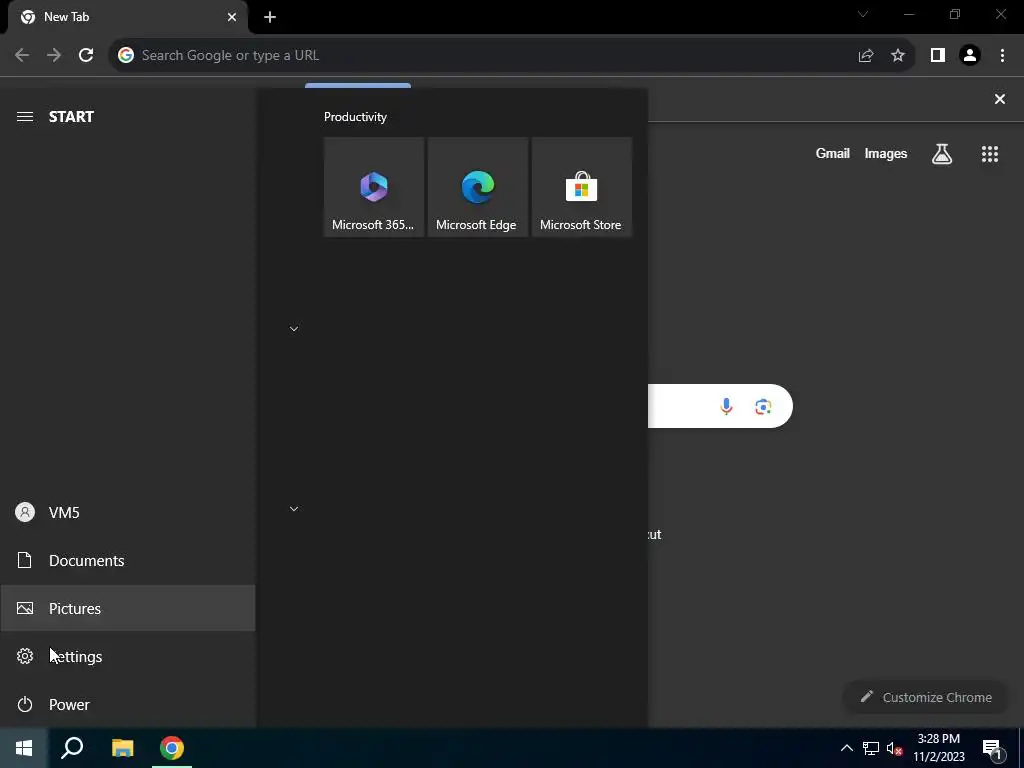Expand the lower chevron in app list
This screenshot has height=768, width=1024.
coord(294,509)
